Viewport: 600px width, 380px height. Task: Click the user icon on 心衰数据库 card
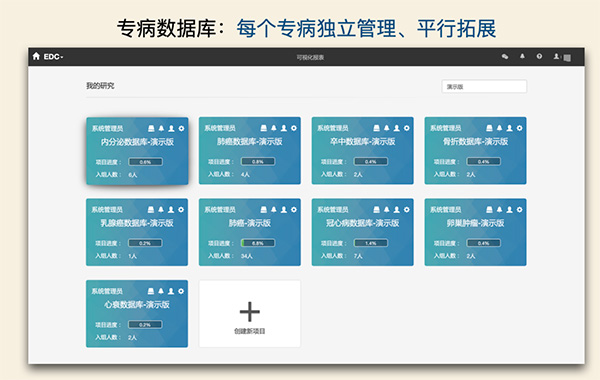pos(171,291)
